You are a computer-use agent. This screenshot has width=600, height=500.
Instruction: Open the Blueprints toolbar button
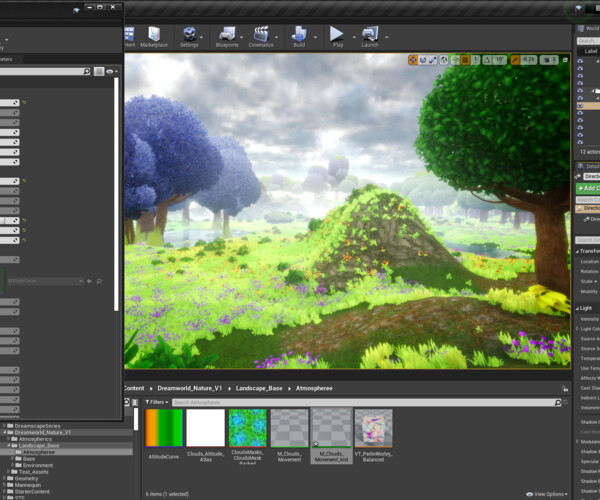[x=227, y=37]
